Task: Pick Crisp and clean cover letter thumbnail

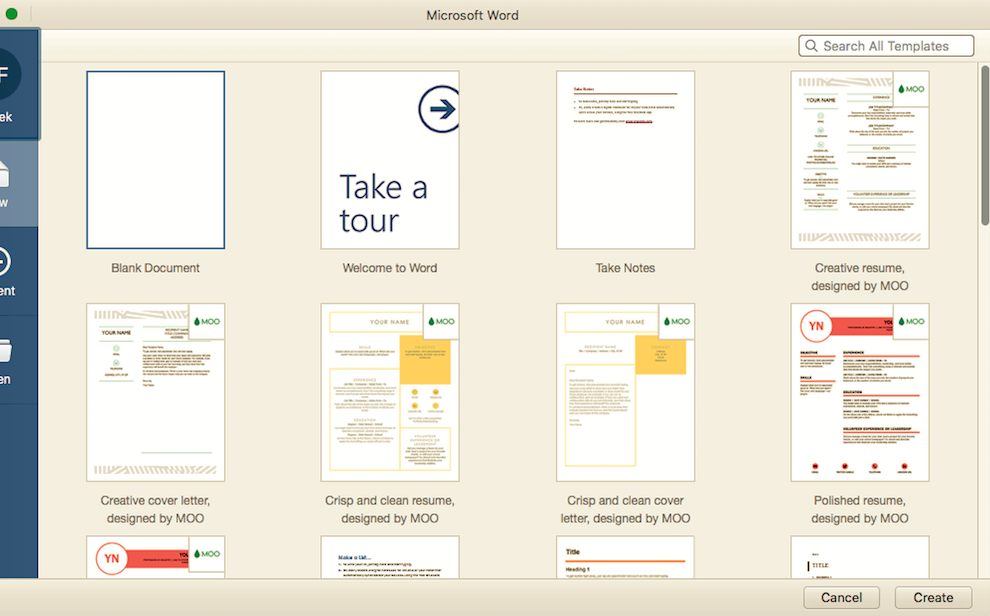Action: point(625,392)
